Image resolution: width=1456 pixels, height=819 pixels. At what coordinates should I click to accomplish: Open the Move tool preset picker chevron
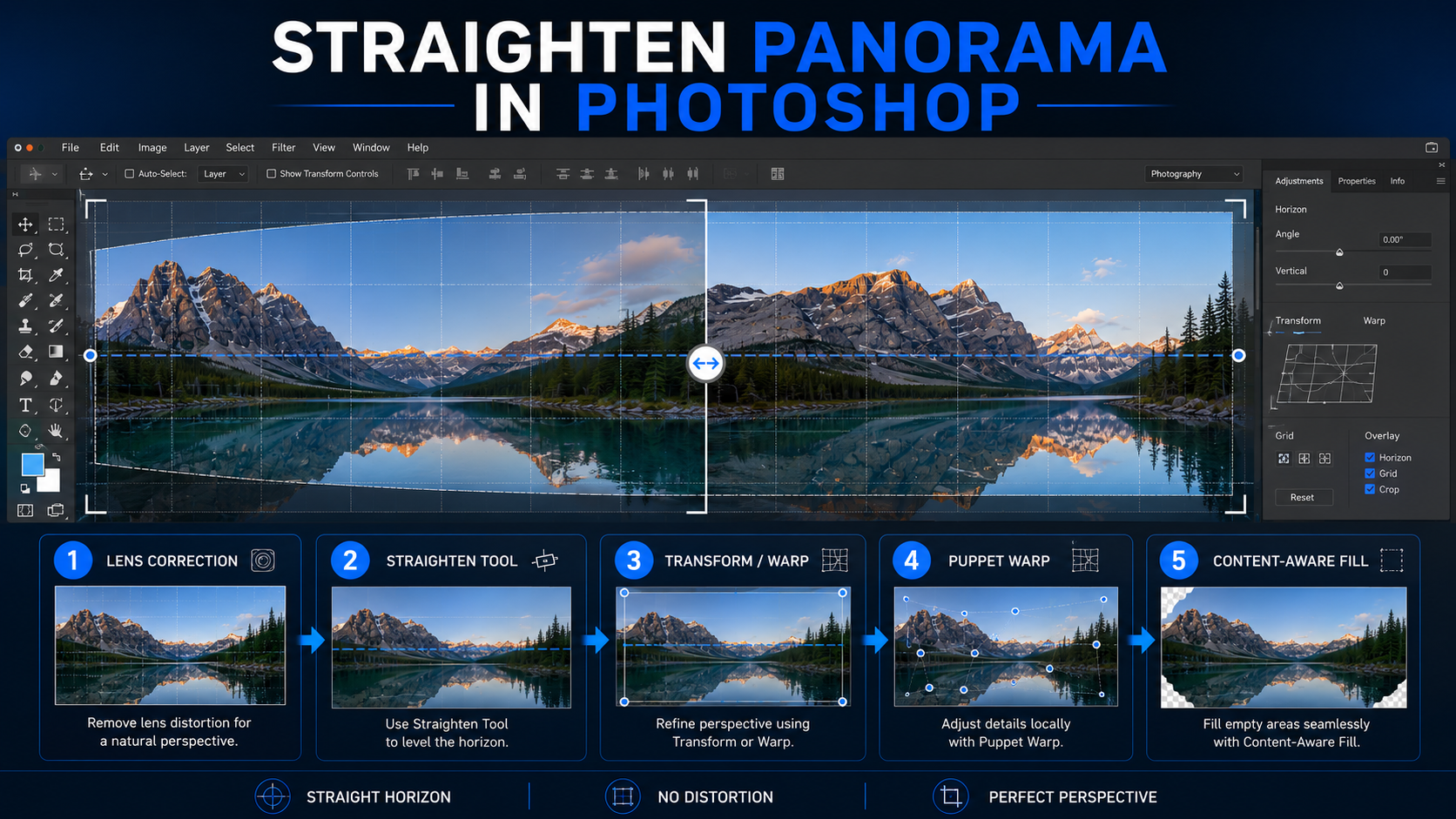pos(54,174)
